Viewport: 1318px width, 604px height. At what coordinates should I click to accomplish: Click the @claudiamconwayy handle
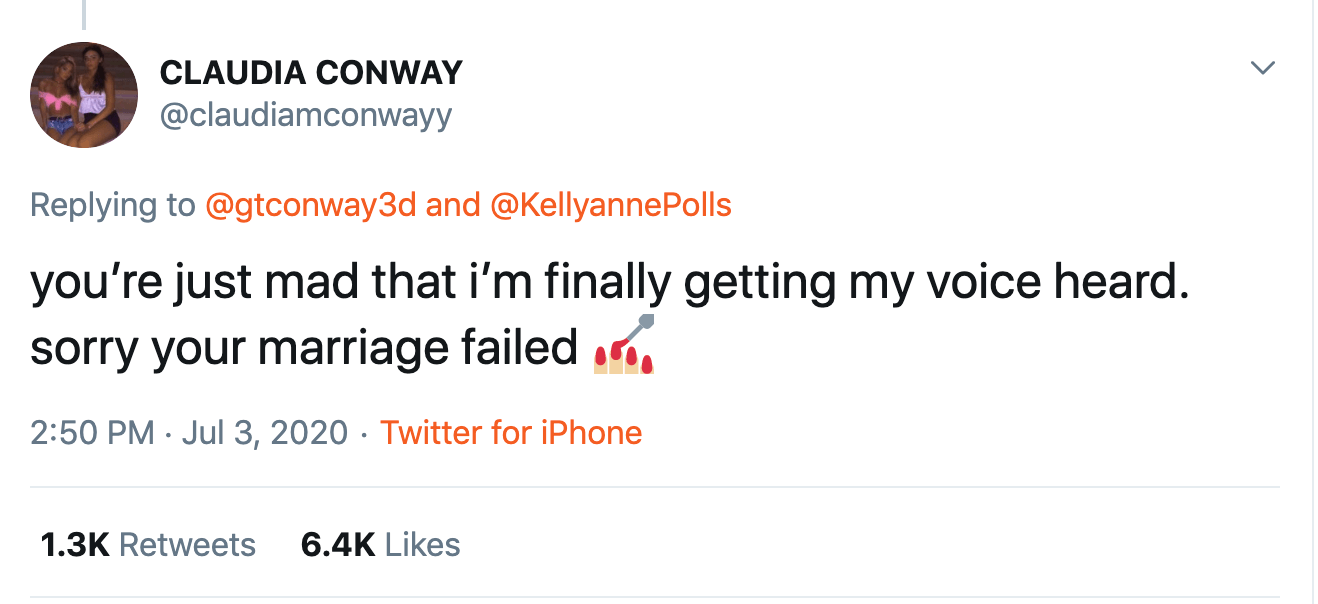(306, 116)
